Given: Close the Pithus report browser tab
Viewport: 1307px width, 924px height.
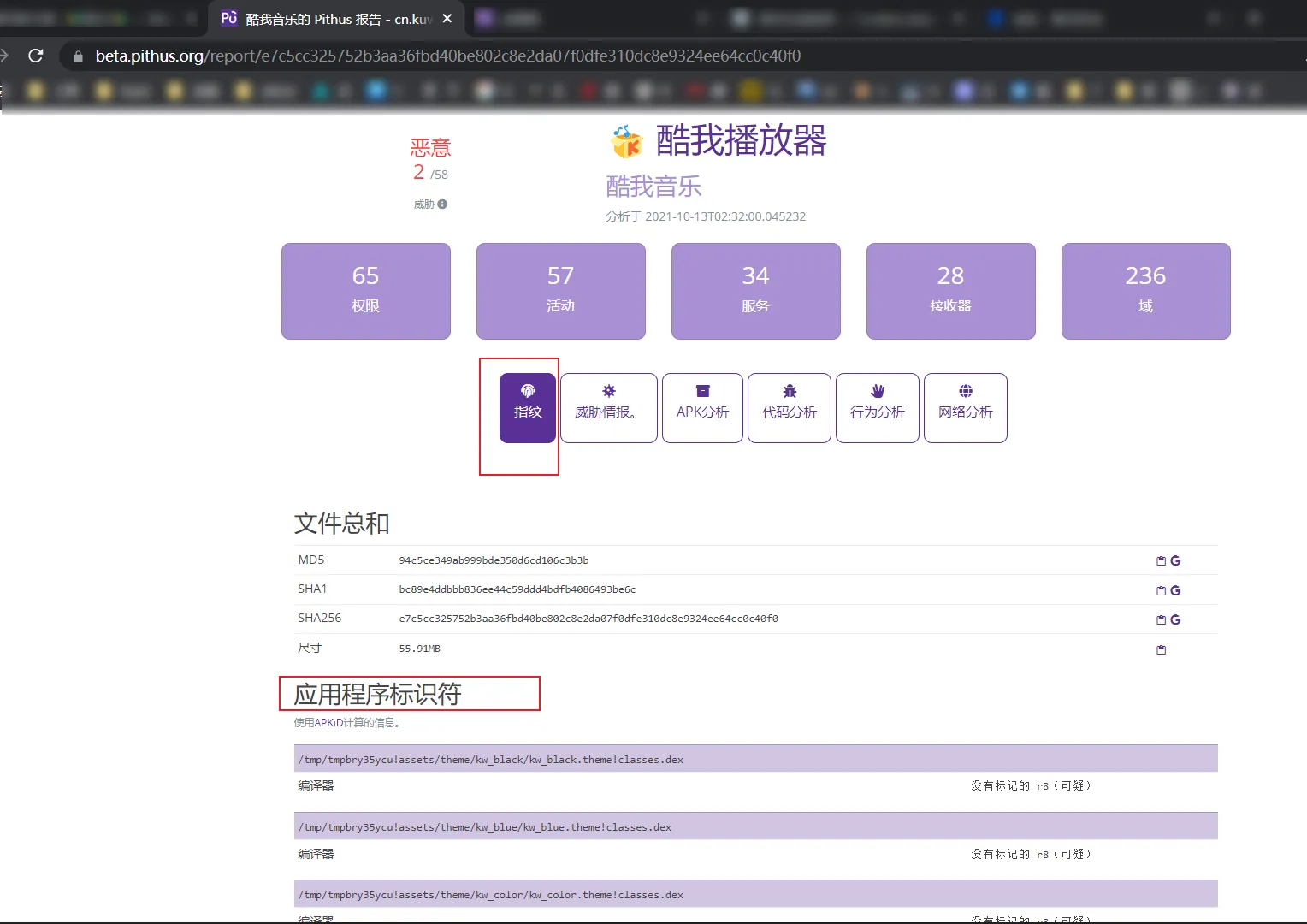Looking at the screenshot, I should (447, 18).
